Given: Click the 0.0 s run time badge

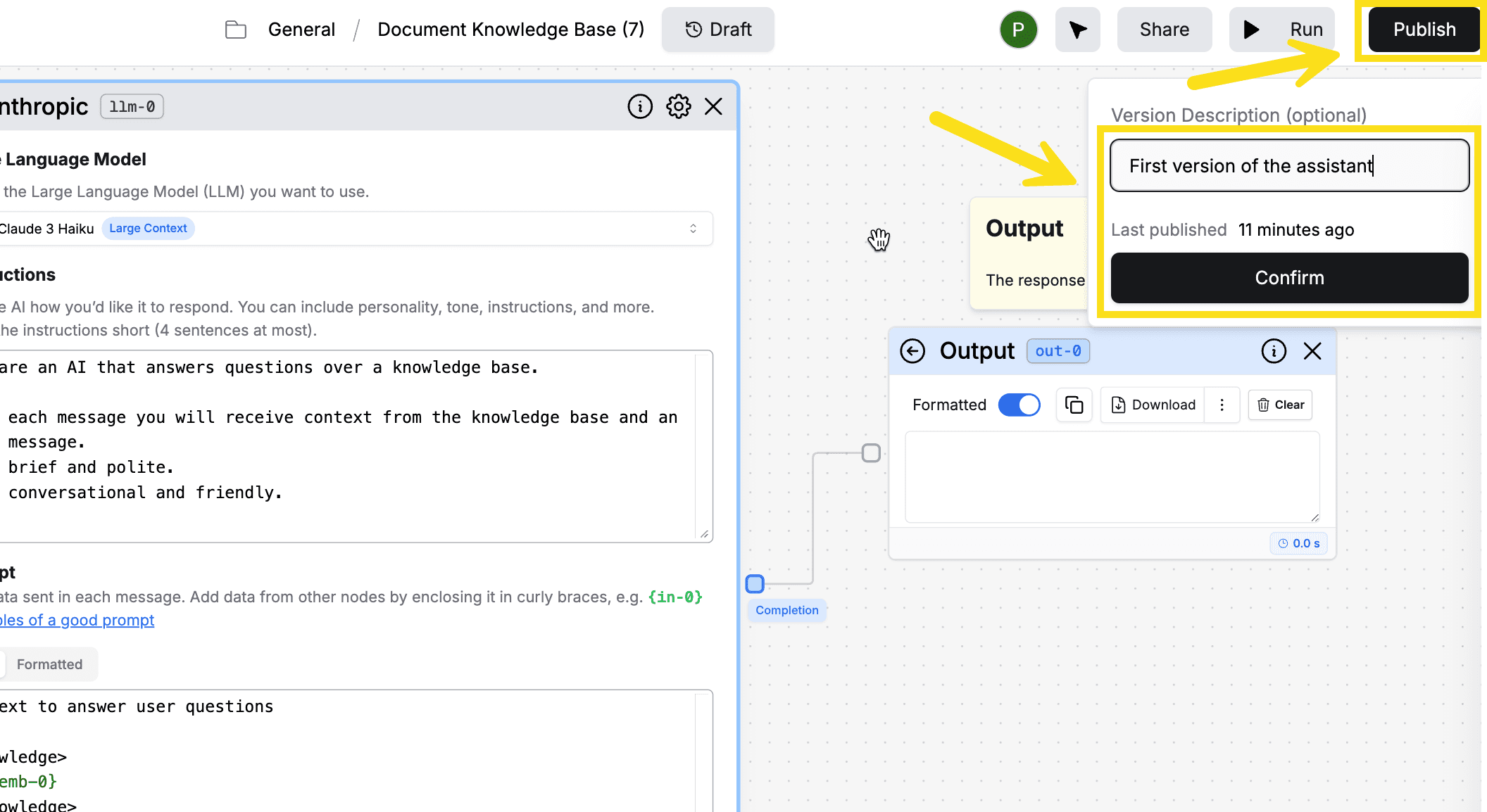Looking at the screenshot, I should pyautogui.click(x=1299, y=543).
